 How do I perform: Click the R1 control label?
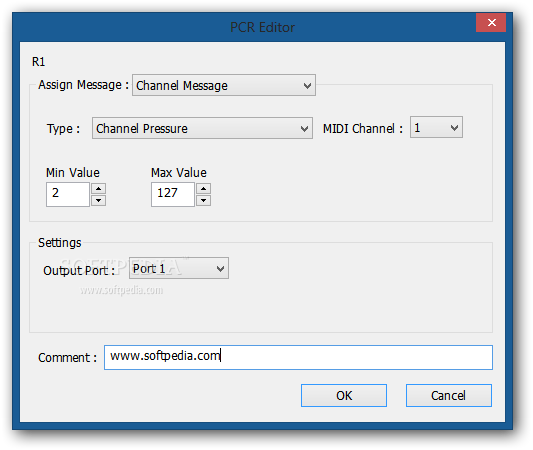[38, 62]
